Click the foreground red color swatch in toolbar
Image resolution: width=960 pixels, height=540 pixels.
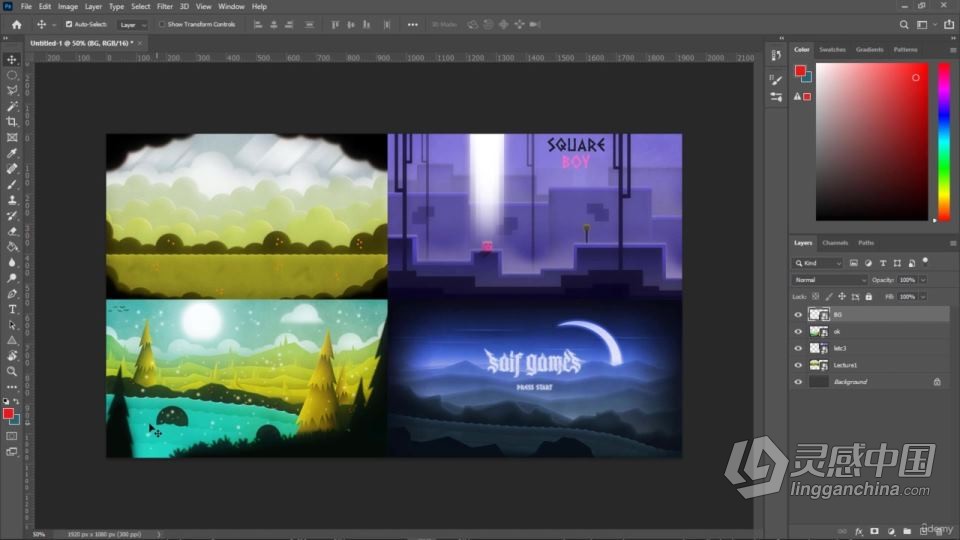coord(8,414)
